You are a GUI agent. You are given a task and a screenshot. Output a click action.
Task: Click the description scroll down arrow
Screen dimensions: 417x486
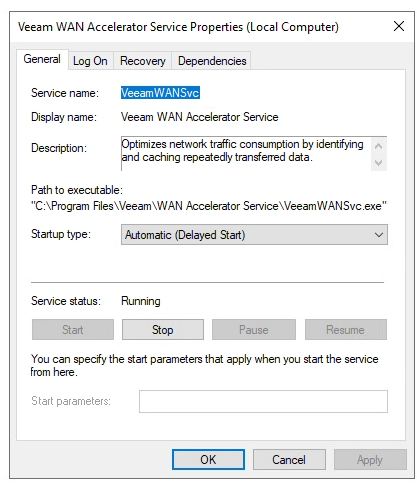click(378, 162)
